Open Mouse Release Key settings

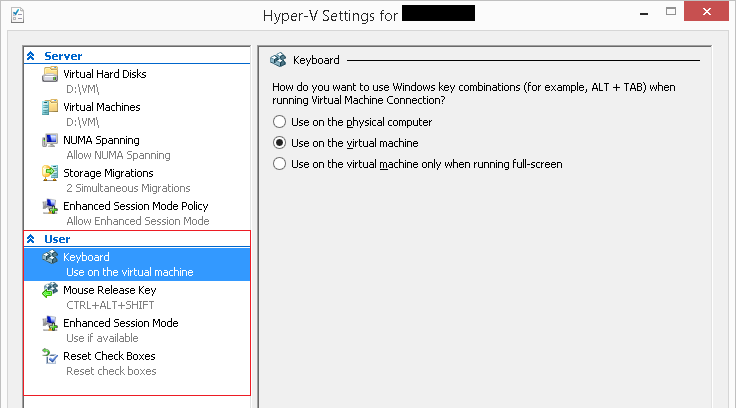[x=110, y=290]
